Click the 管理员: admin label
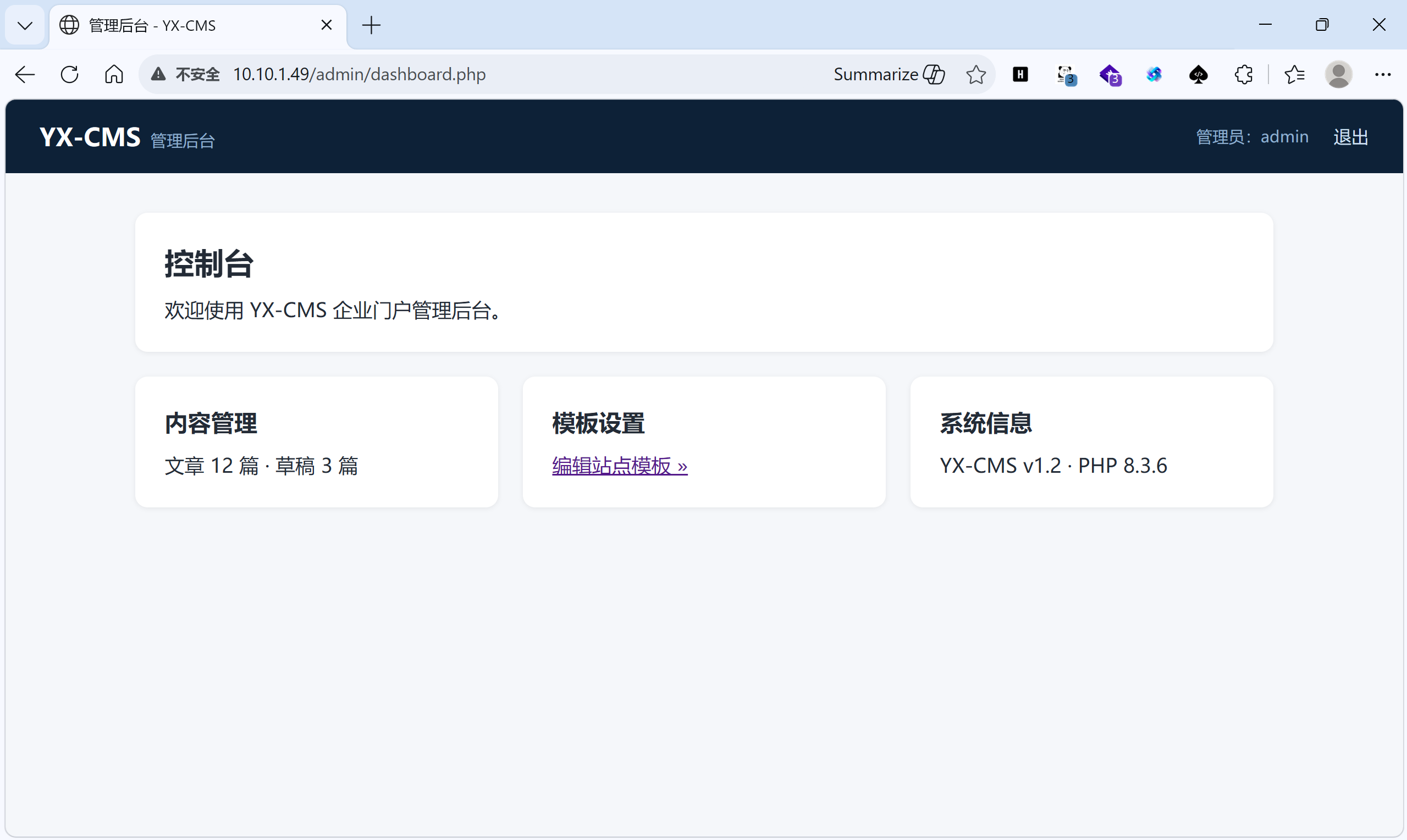The image size is (1407, 840). 1252,137
